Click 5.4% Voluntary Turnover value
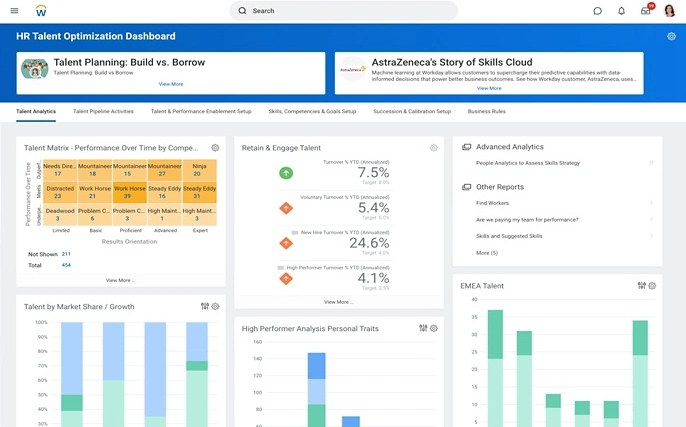 (x=373, y=208)
